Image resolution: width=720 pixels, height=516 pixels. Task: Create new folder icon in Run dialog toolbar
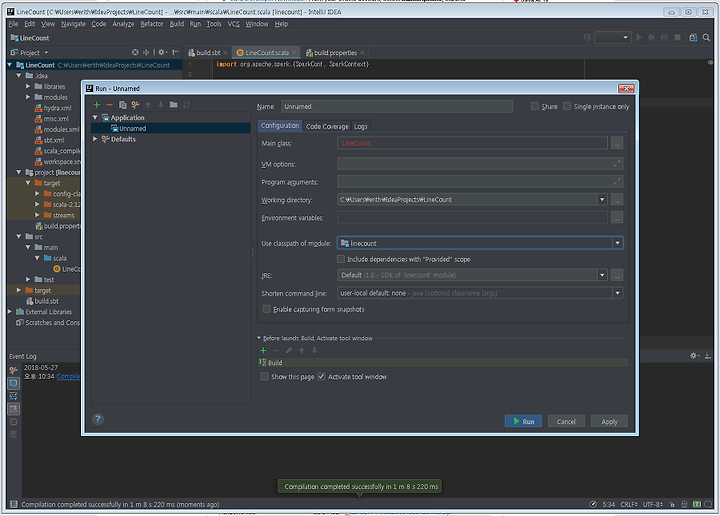(173, 105)
